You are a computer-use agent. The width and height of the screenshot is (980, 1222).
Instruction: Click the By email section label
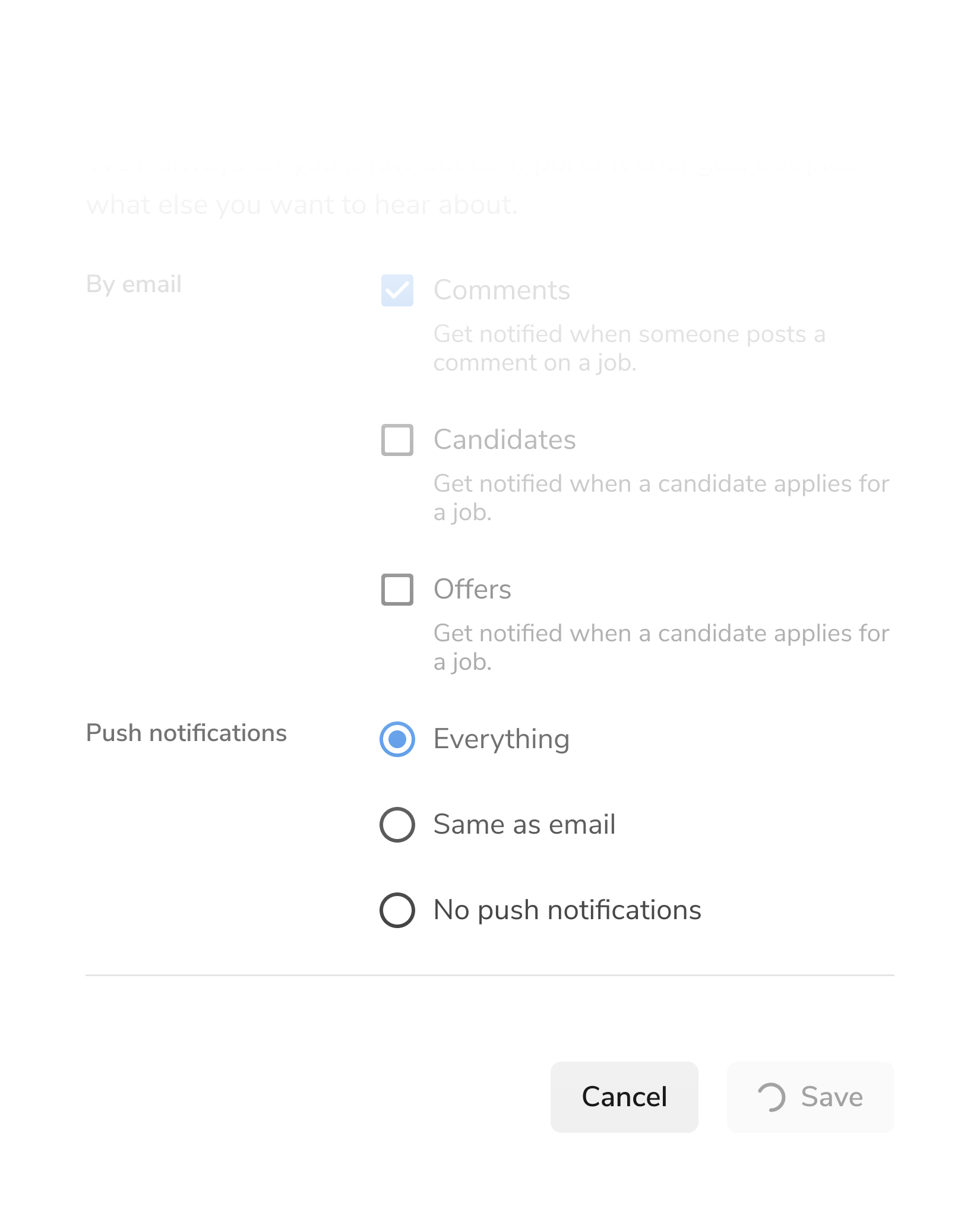134,284
